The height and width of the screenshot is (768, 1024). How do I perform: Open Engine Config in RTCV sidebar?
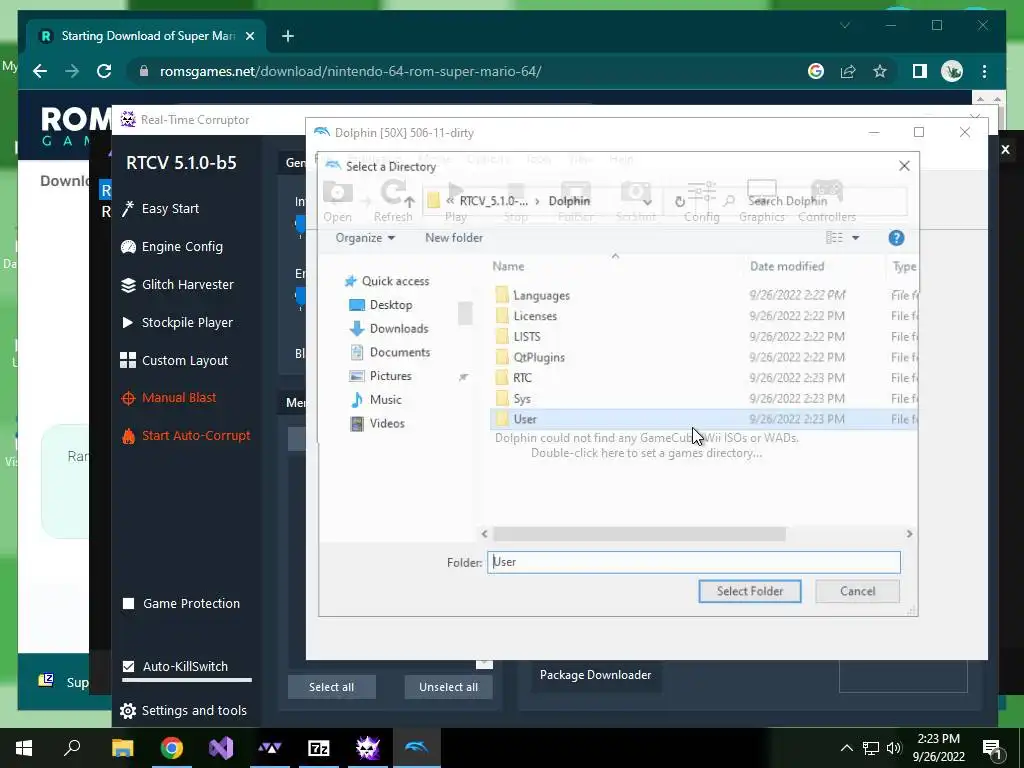(x=172, y=246)
